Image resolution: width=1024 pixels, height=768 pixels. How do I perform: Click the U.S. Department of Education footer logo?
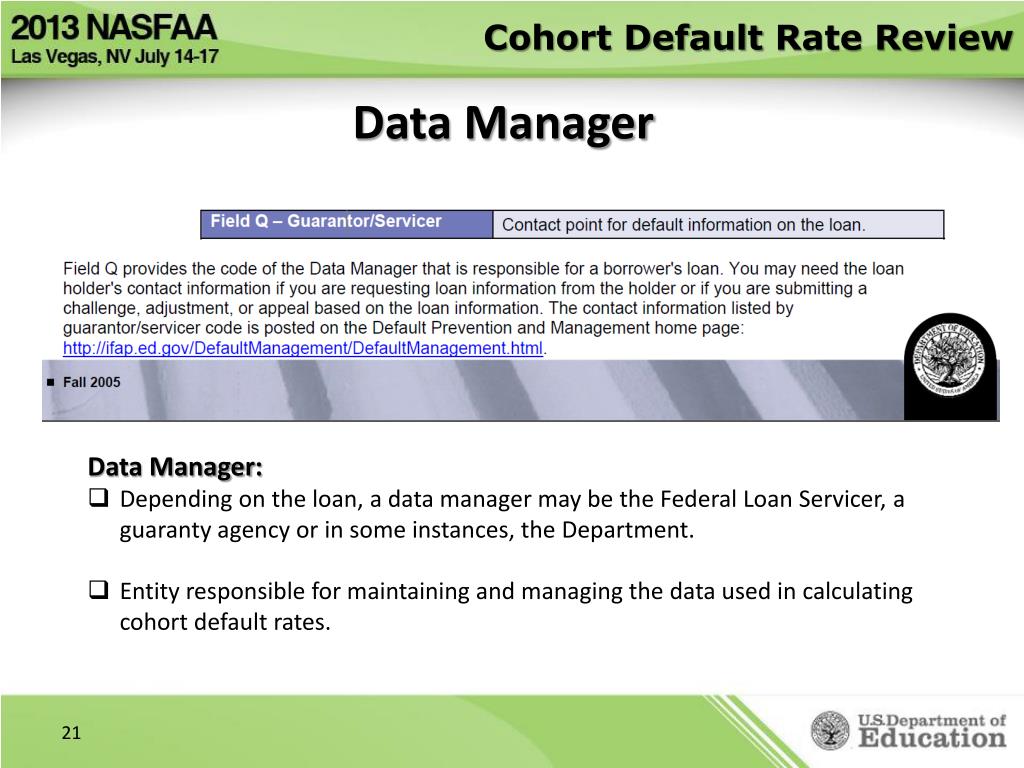(908, 730)
